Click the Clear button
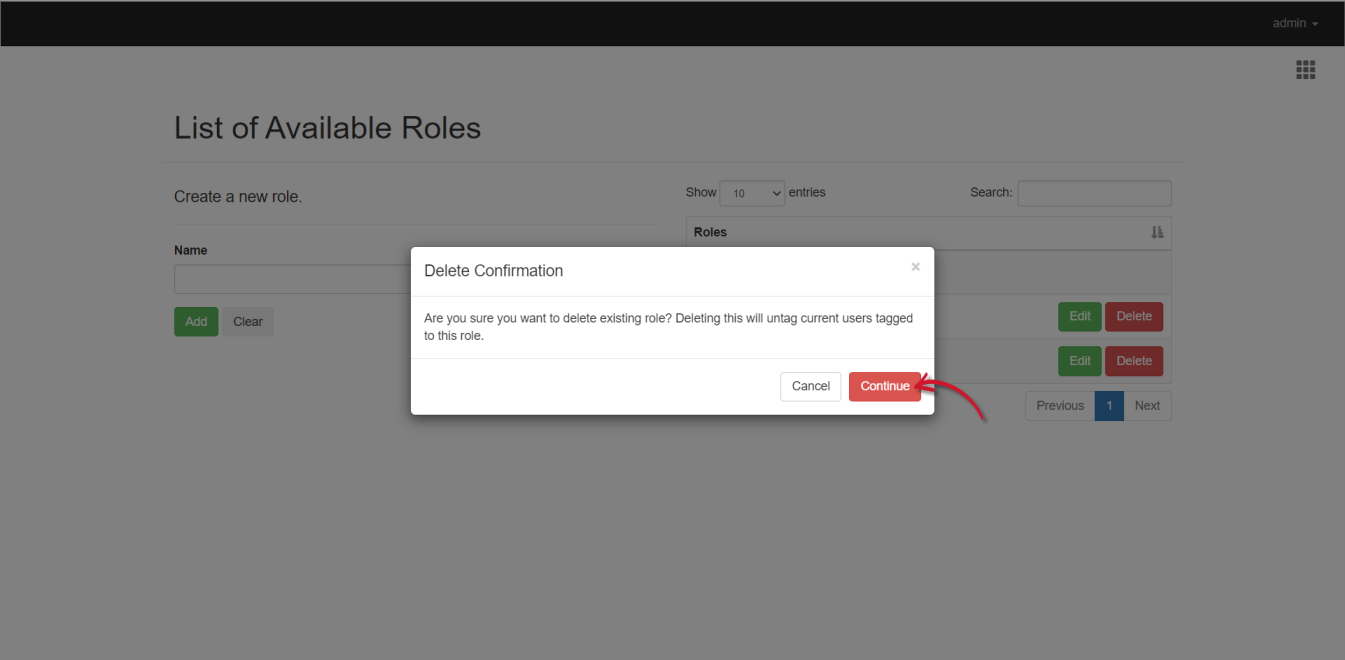The image size is (1345, 660). click(x=247, y=322)
